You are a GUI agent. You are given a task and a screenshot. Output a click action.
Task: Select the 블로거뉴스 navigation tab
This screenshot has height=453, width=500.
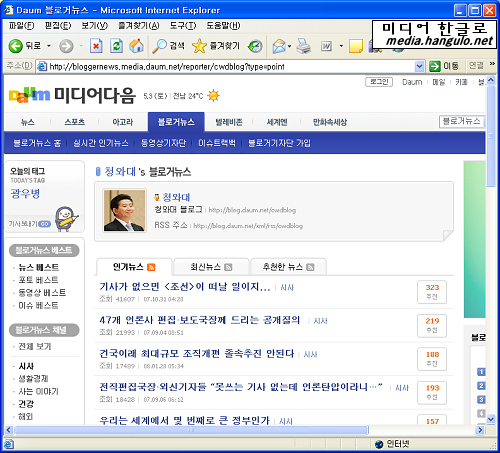pos(176,122)
